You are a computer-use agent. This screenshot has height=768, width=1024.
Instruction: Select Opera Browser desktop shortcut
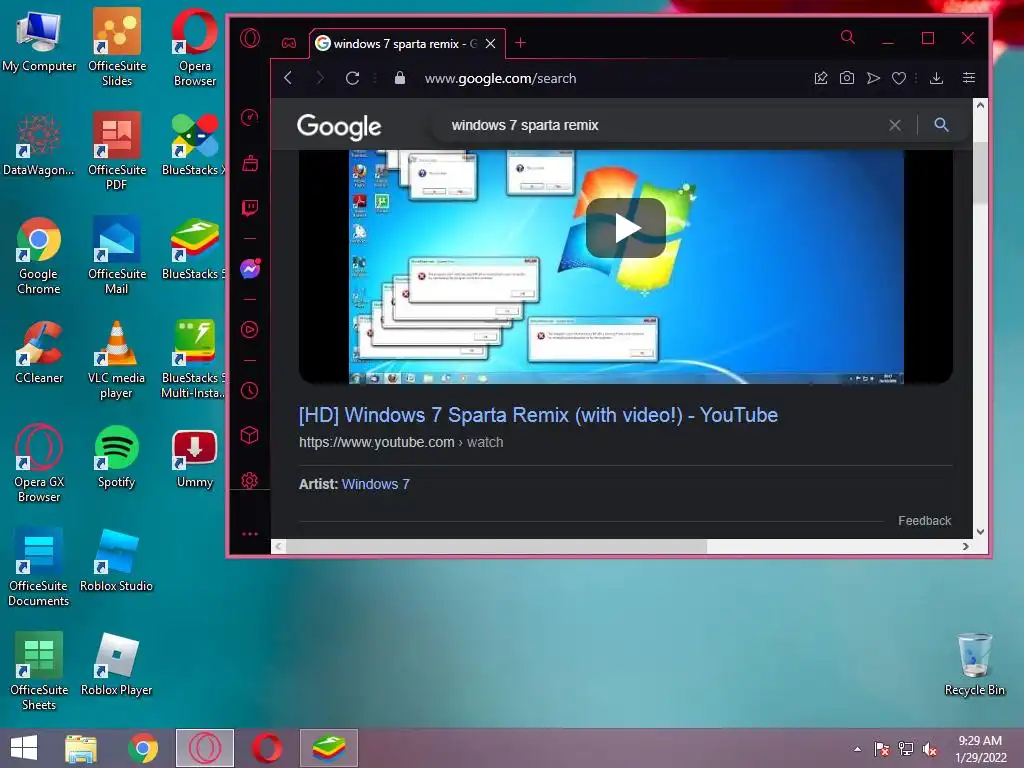tap(195, 47)
